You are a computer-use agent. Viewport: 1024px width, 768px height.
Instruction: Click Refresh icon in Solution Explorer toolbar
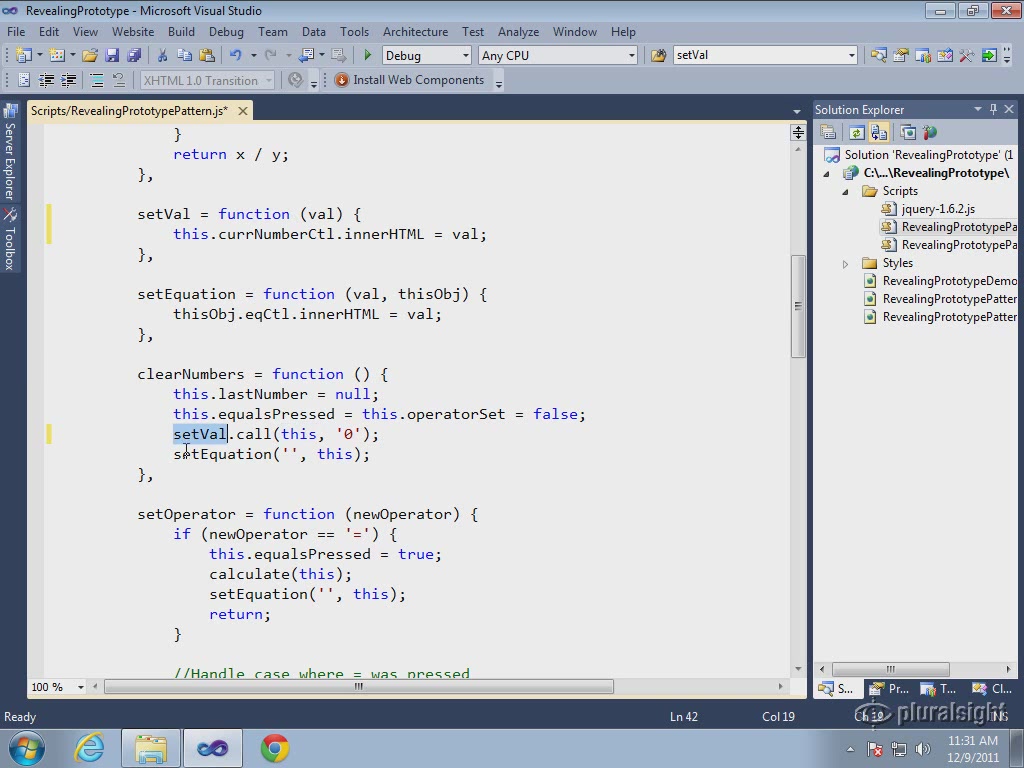pos(856,133)
